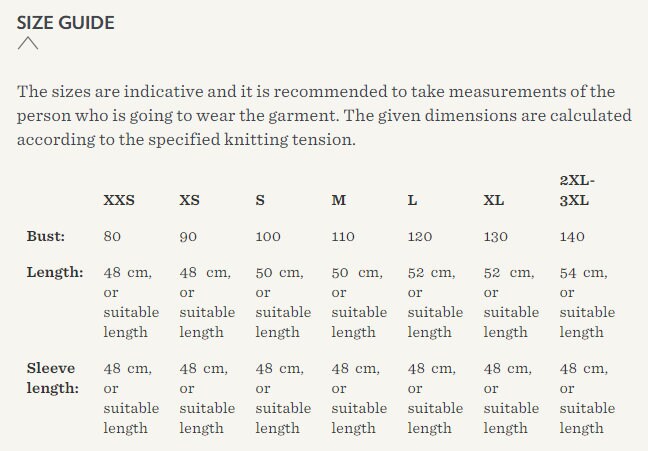Screen dimensions: 648x451
Task: Click the paragraph about indicative sizes
Action: [x=324, y=115]
